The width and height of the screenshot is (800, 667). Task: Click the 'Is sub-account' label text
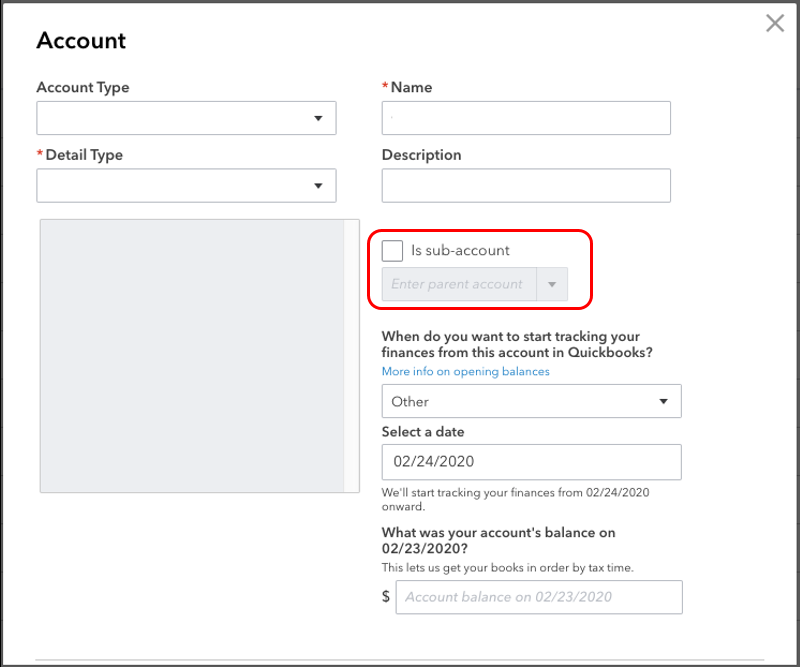coord(460,251)
